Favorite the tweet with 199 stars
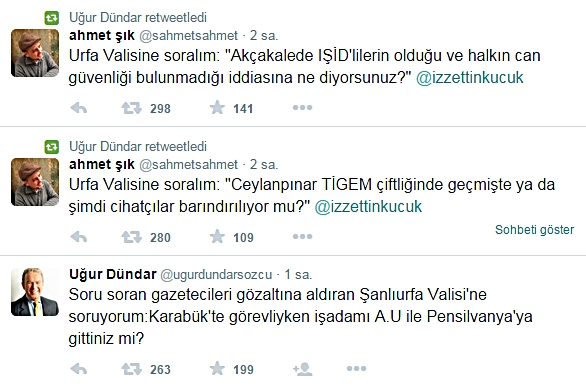Viewport: 586px width, 387px height. coord(217,368)
